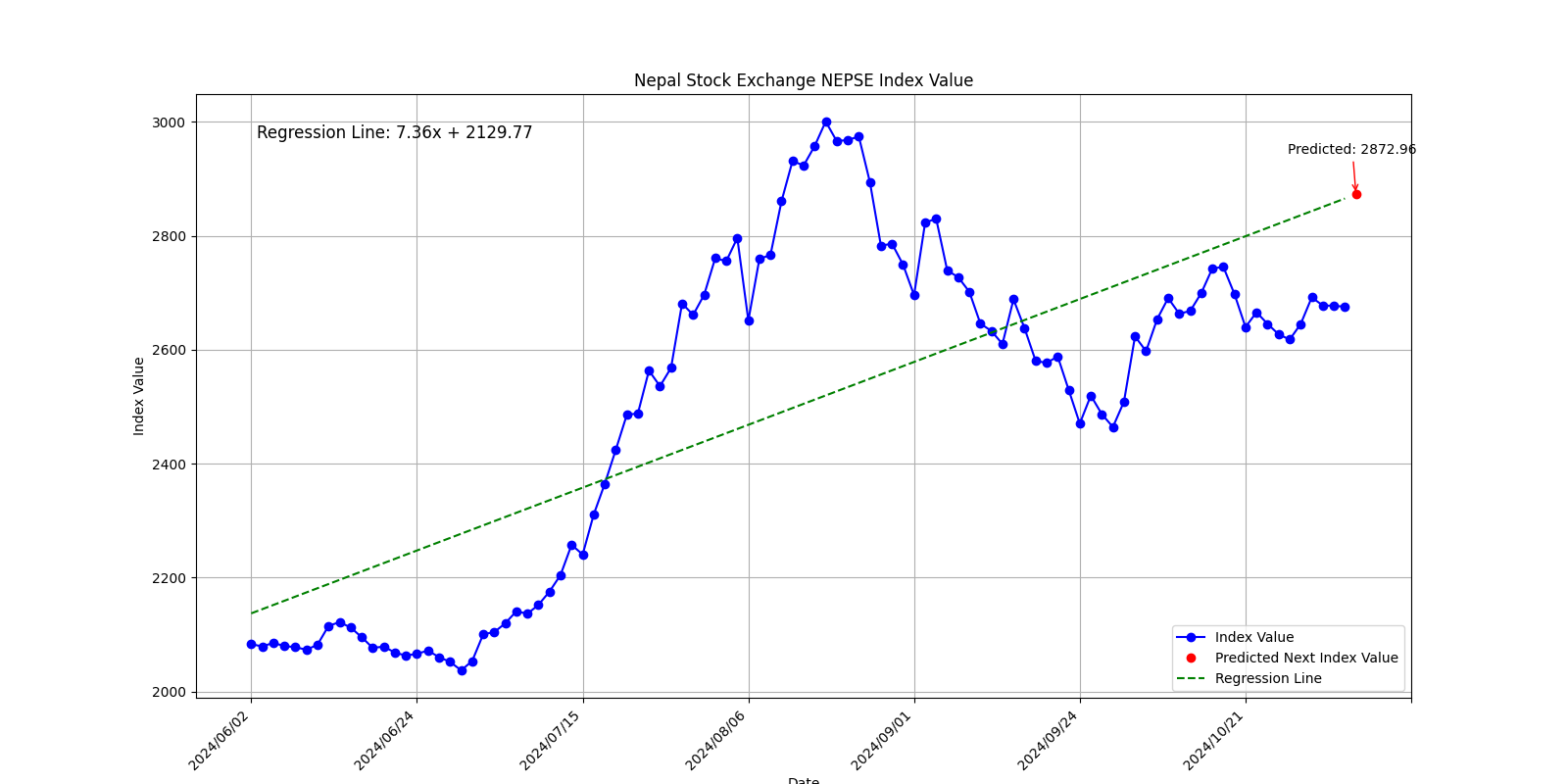Click the x-axis date label 2024/07/15
Image resolution: width=1568 pixels, height=784 pixels.
coord(551,740)
